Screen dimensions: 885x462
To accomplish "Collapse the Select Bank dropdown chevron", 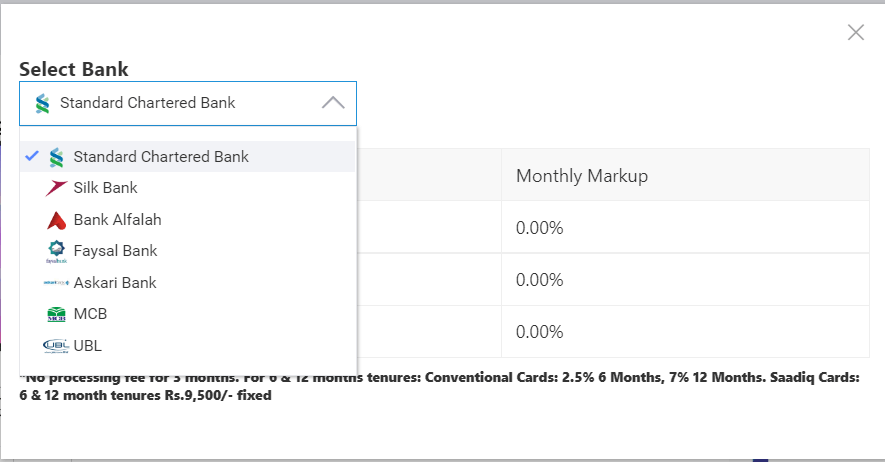I will (333, 103).
